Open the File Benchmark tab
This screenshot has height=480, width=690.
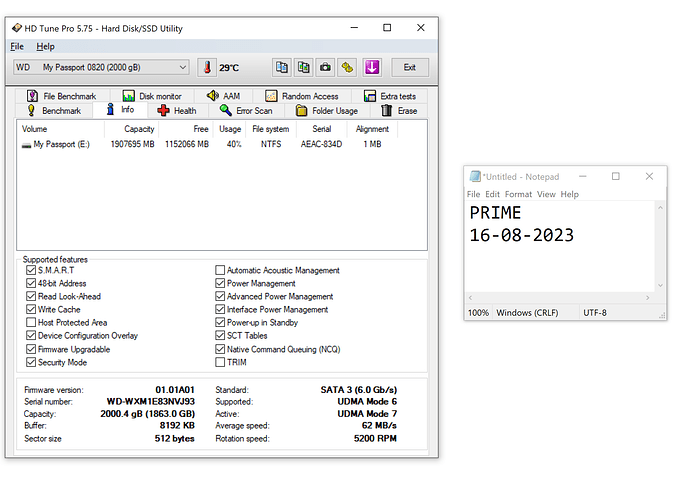pos(62,96)
